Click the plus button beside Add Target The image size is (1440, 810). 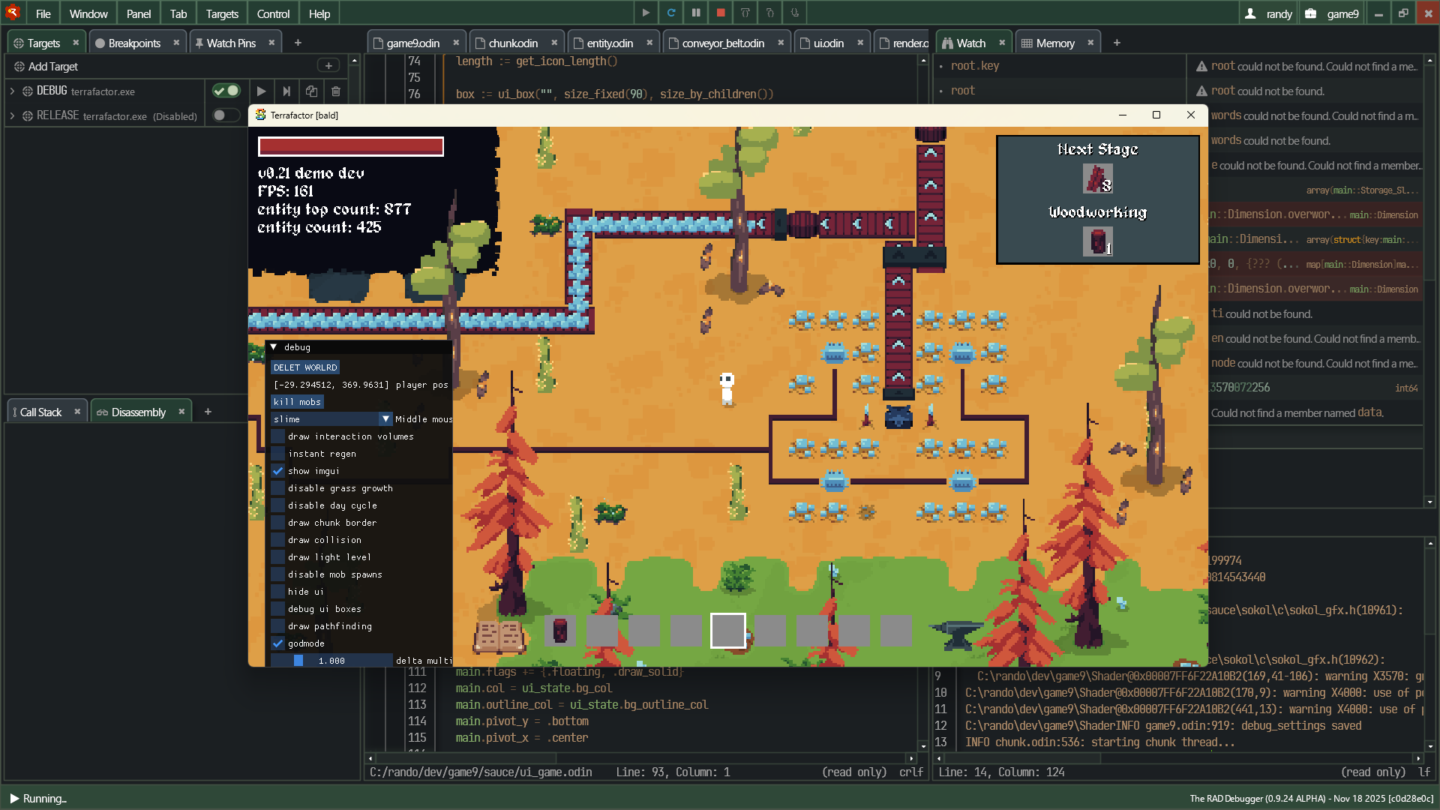click(328, 66)
